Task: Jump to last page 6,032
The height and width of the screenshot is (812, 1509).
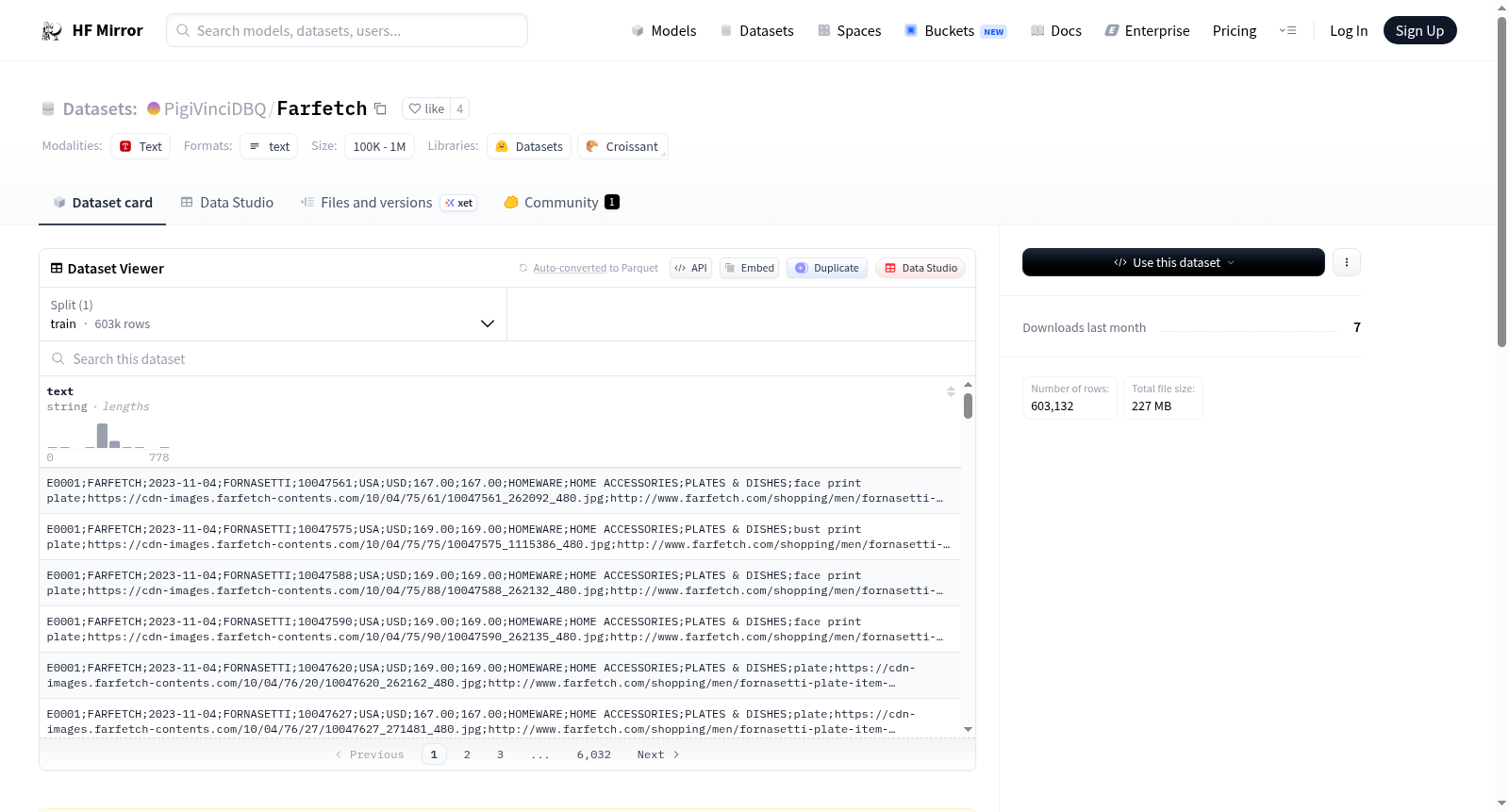Action: 594,754
